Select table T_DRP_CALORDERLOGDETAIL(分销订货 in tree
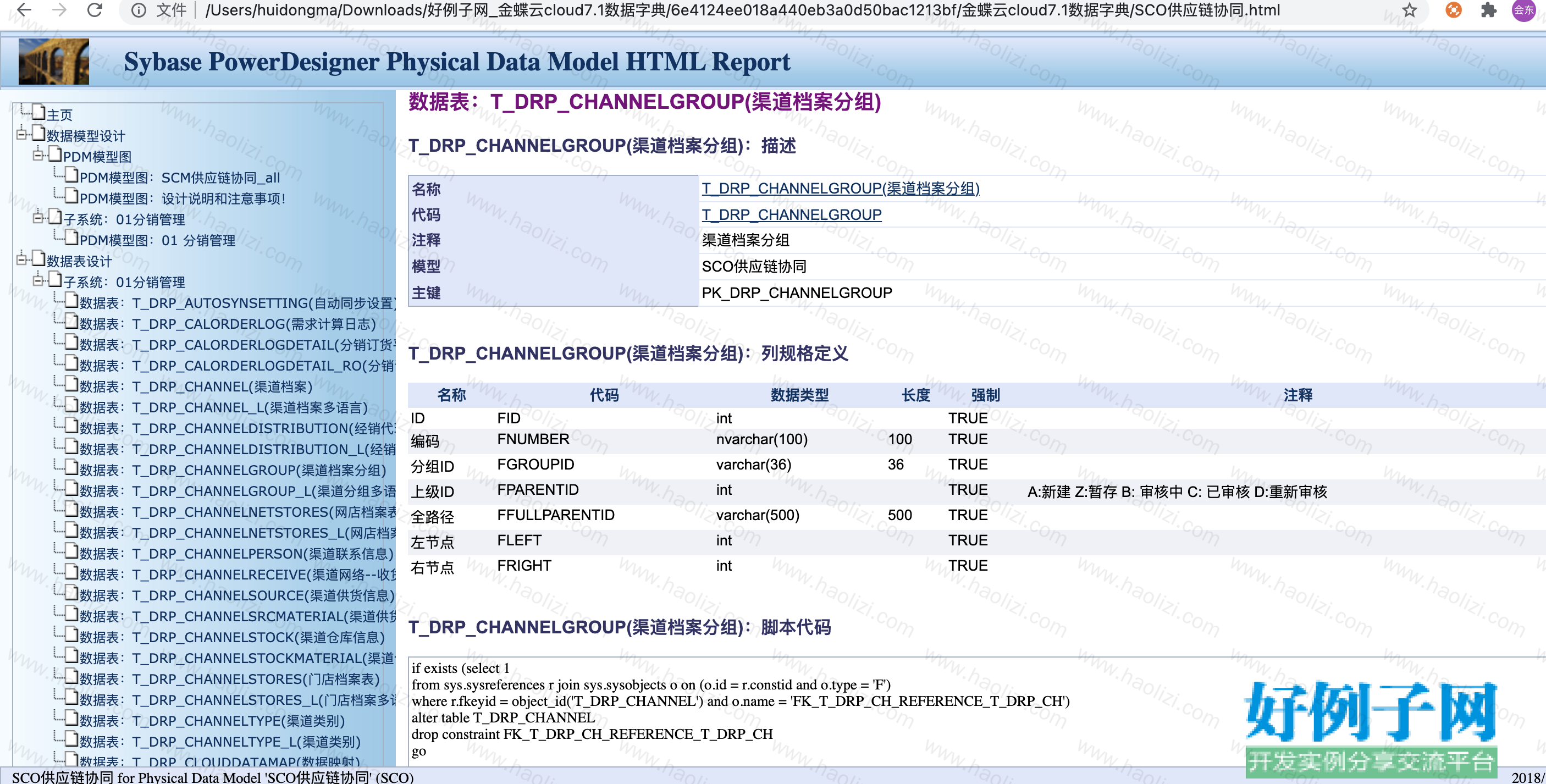The width and height of the screenshot is (1546, 784). coord(238,345)
